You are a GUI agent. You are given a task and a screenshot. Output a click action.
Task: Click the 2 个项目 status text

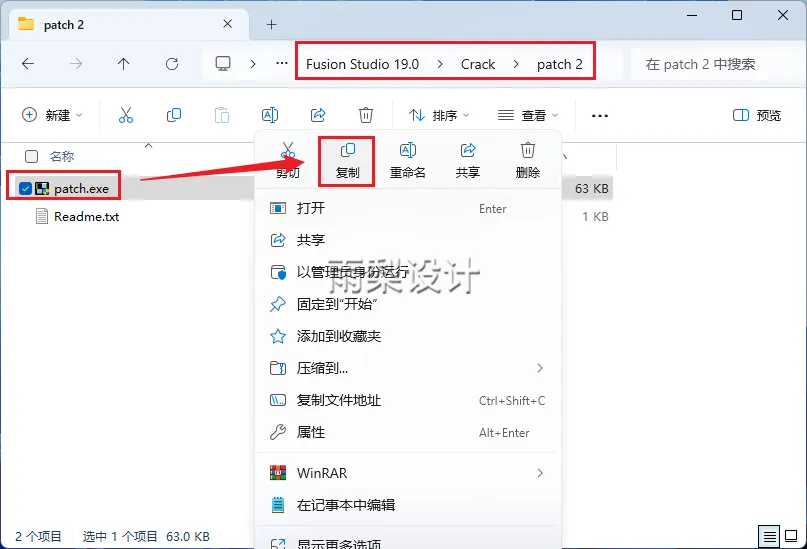[38, 537]
